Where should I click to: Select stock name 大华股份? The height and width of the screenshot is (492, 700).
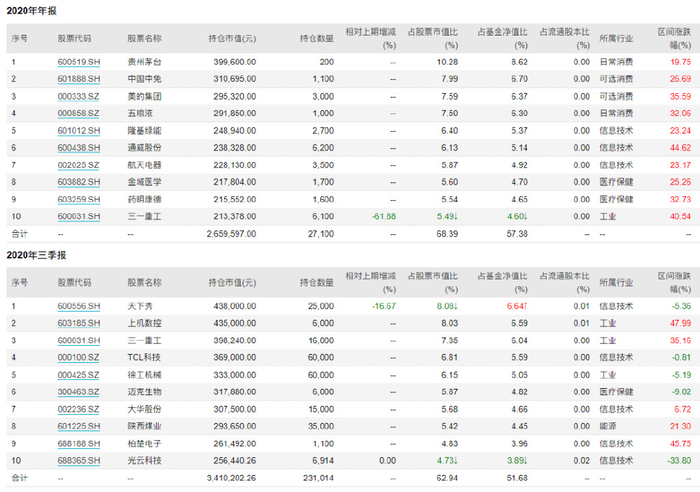pos(144,409)
